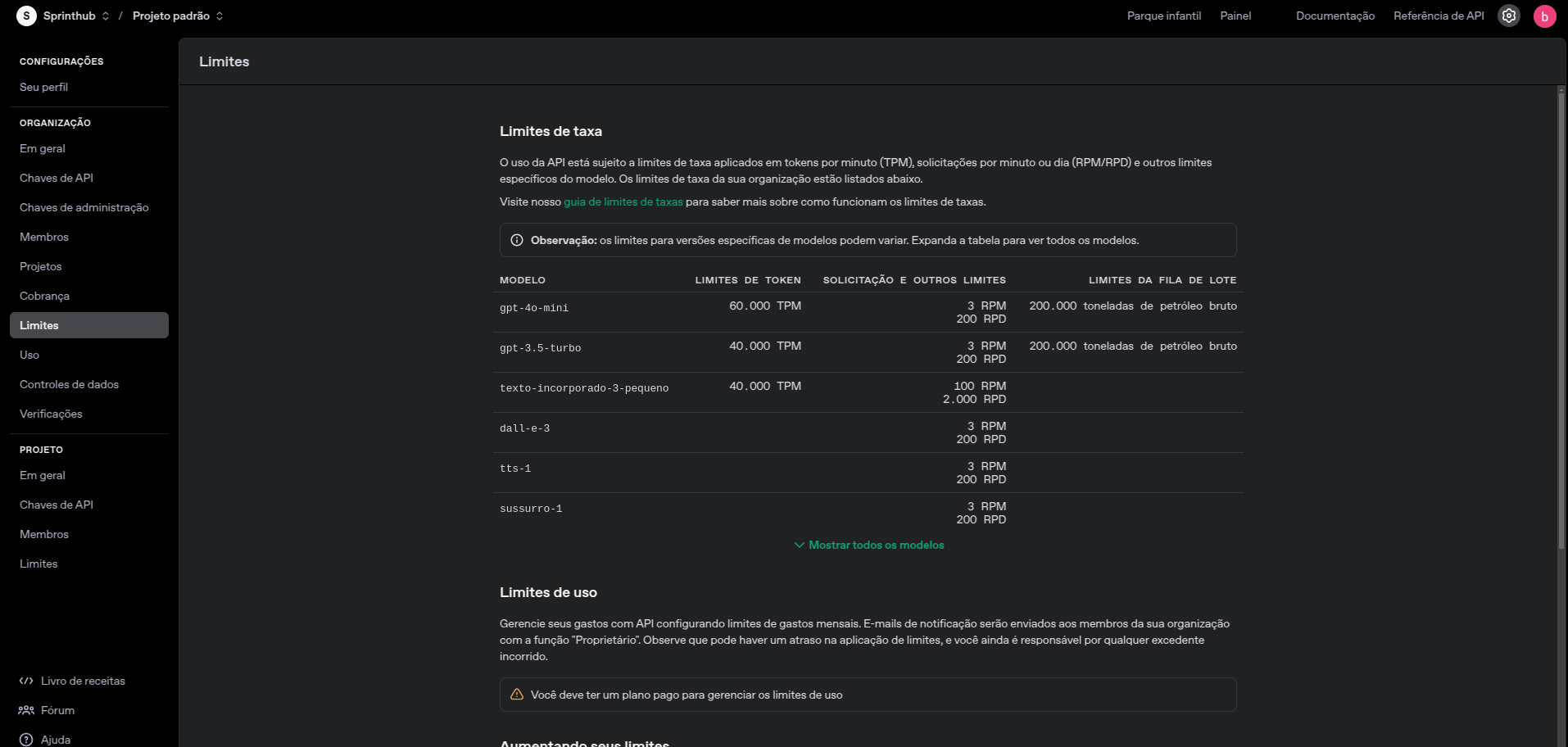
Task: Select Chaves de administração in sidebar
Action: point(84,207)
